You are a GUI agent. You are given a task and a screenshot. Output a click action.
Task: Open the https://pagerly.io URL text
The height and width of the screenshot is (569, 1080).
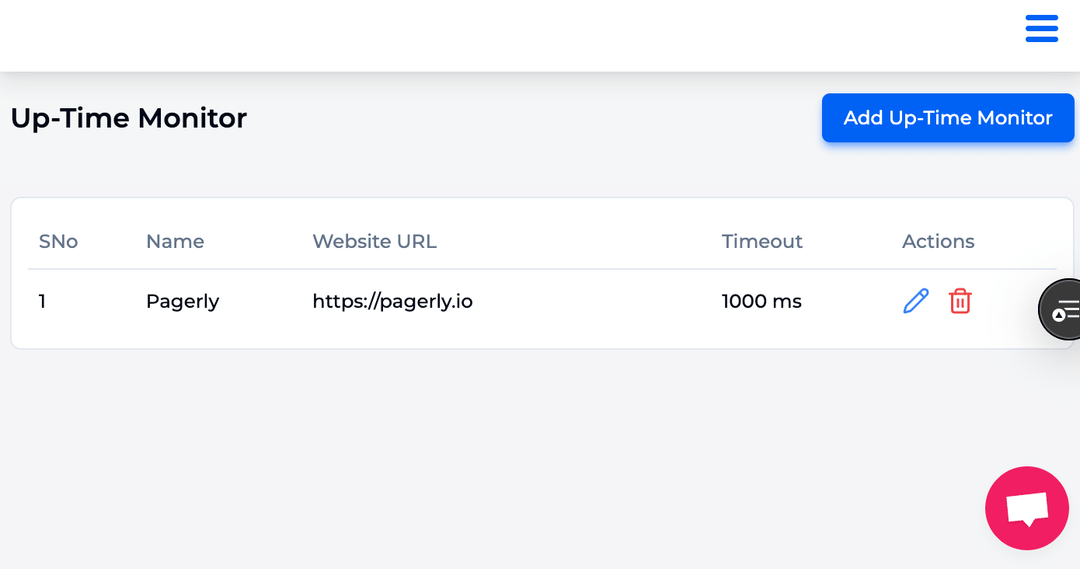(393, 302)
